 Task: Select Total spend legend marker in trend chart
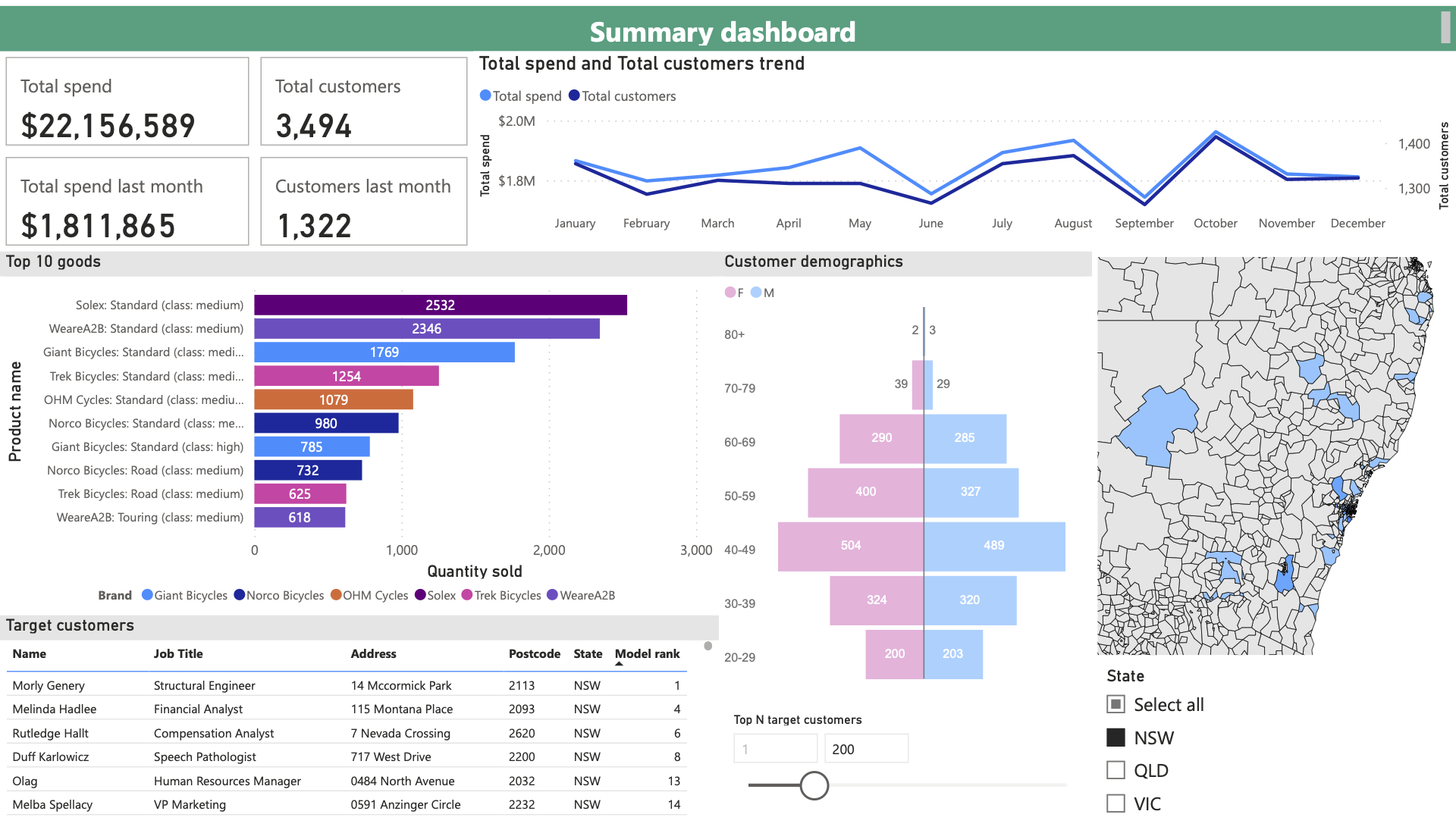(485, 96)
